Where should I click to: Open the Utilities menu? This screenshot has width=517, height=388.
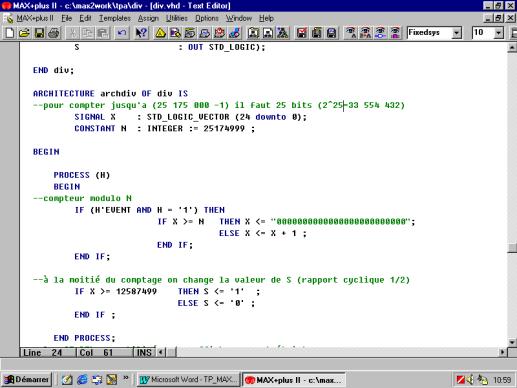pyautogui.click(x=177, y=18)
